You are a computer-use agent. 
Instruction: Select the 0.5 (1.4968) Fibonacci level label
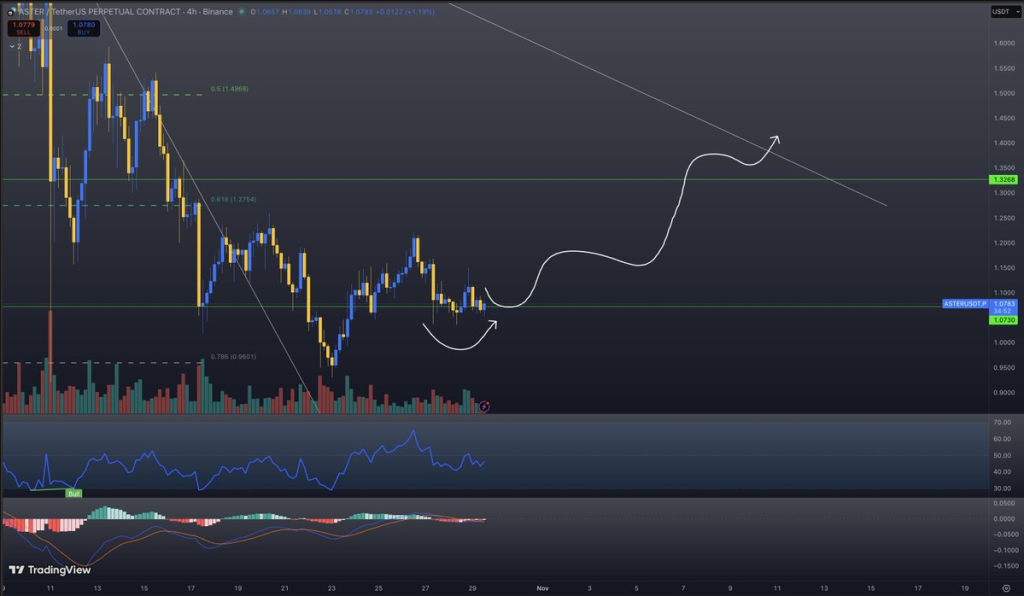pyautogui.click(x=229, y=89)
